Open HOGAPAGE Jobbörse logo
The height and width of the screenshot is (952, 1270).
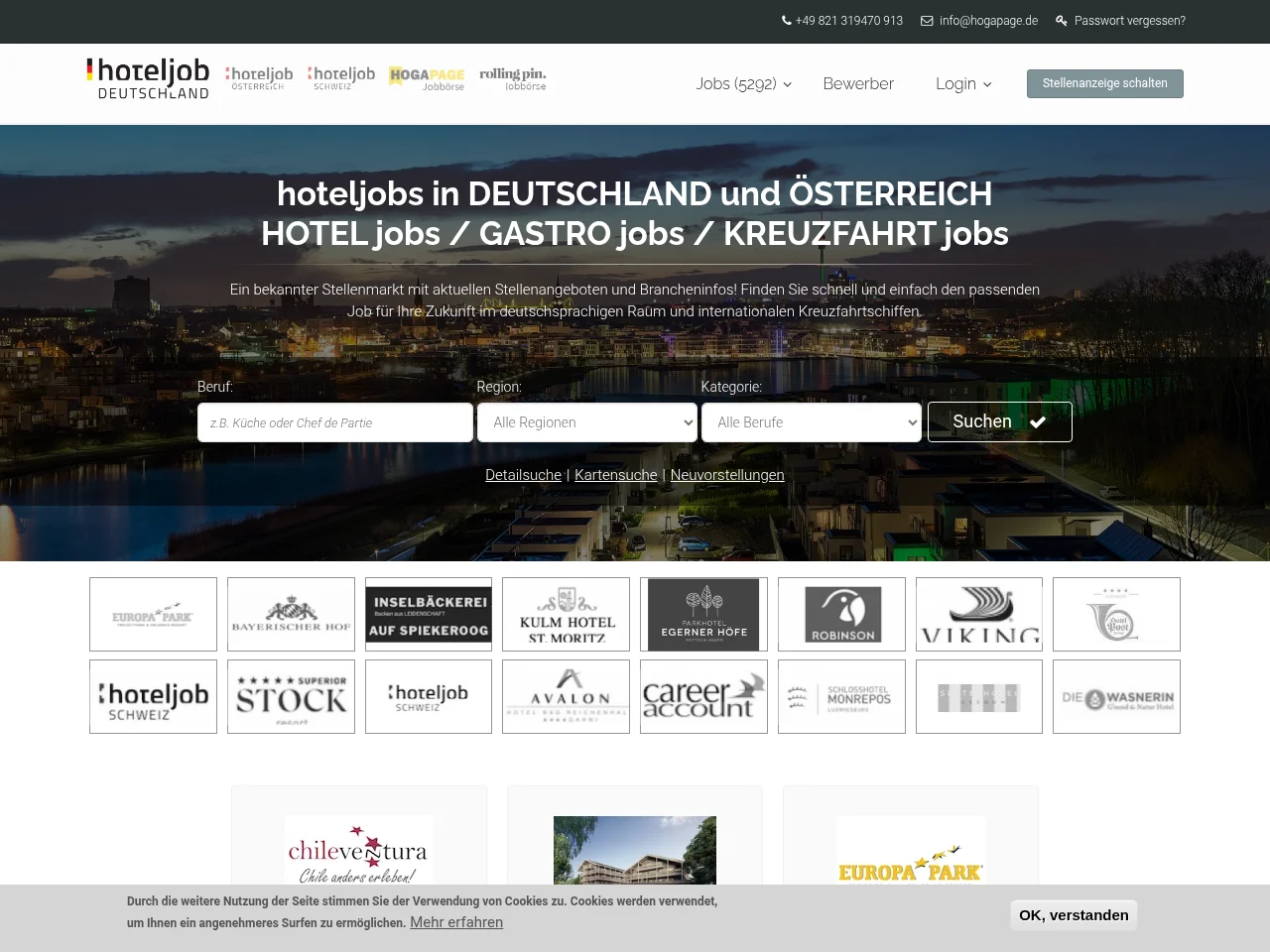(x=427, y=79)
